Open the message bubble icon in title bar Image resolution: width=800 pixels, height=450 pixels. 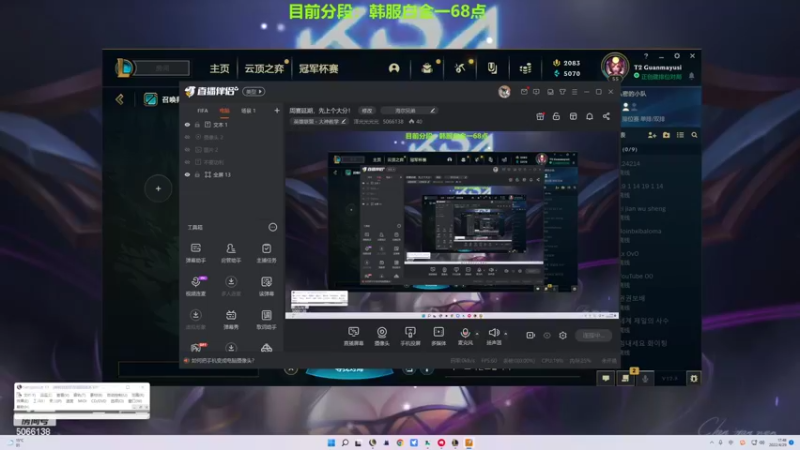click(536, 92)
